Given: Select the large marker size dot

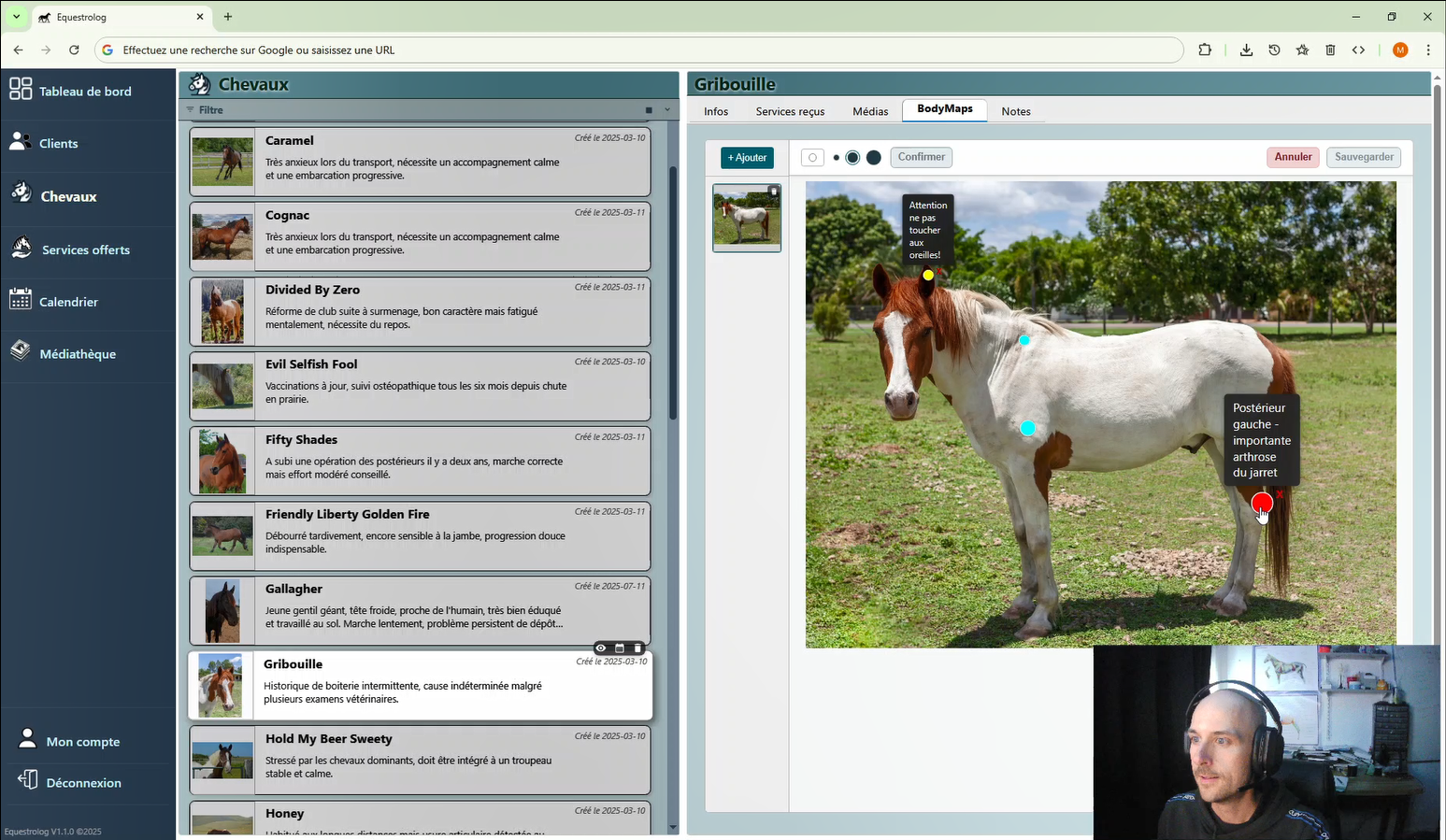Looking at the screenshot, I should pyautogui.click(x=874, y=158).
